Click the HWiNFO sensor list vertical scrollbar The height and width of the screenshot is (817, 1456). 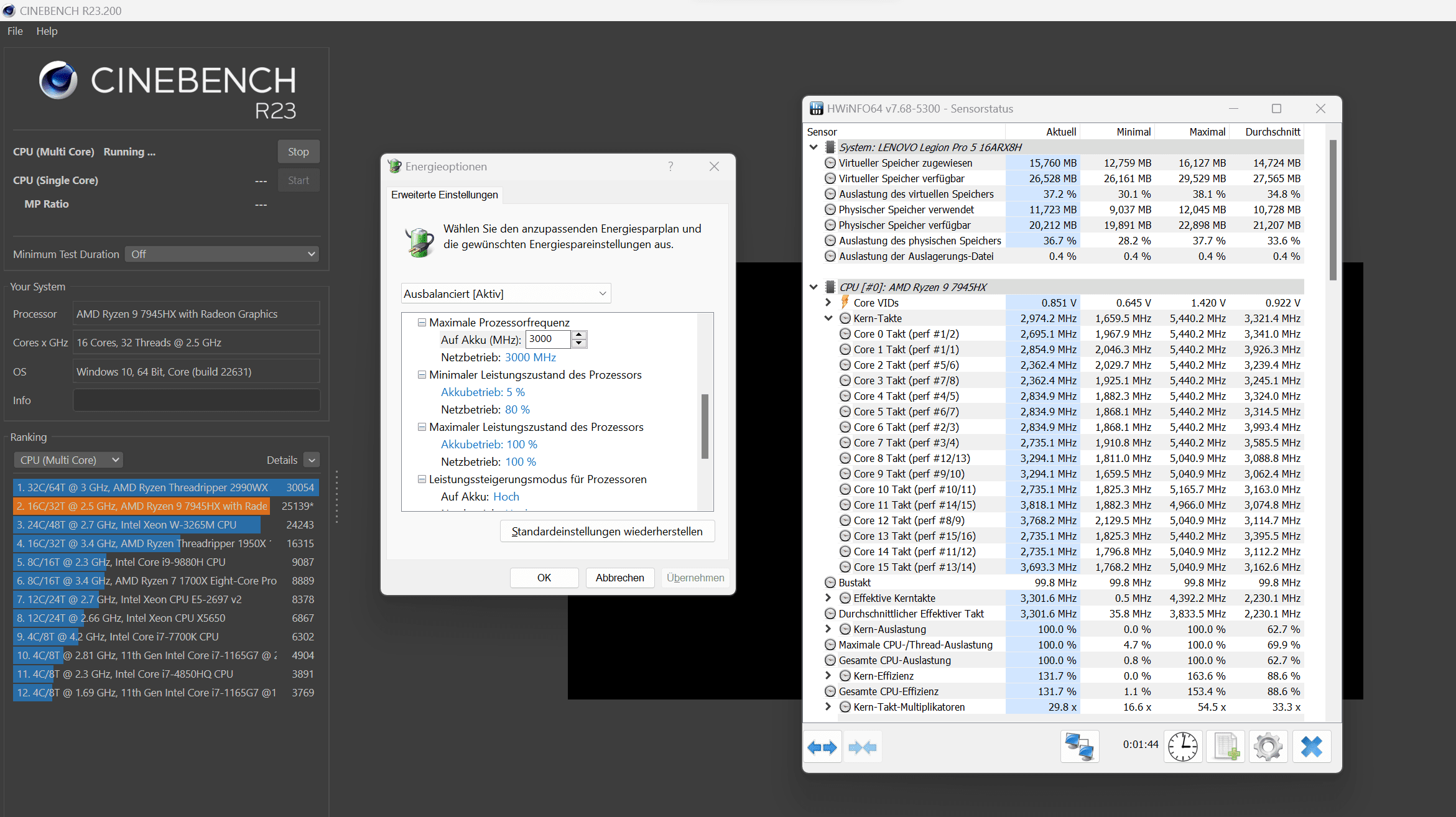click(x=1333, y=211)
